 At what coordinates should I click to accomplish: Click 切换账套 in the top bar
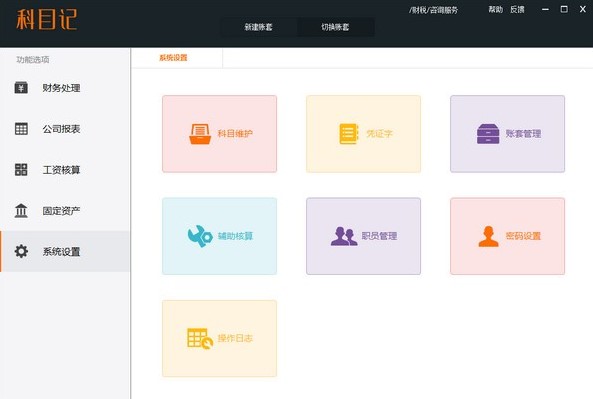[335, 27]
